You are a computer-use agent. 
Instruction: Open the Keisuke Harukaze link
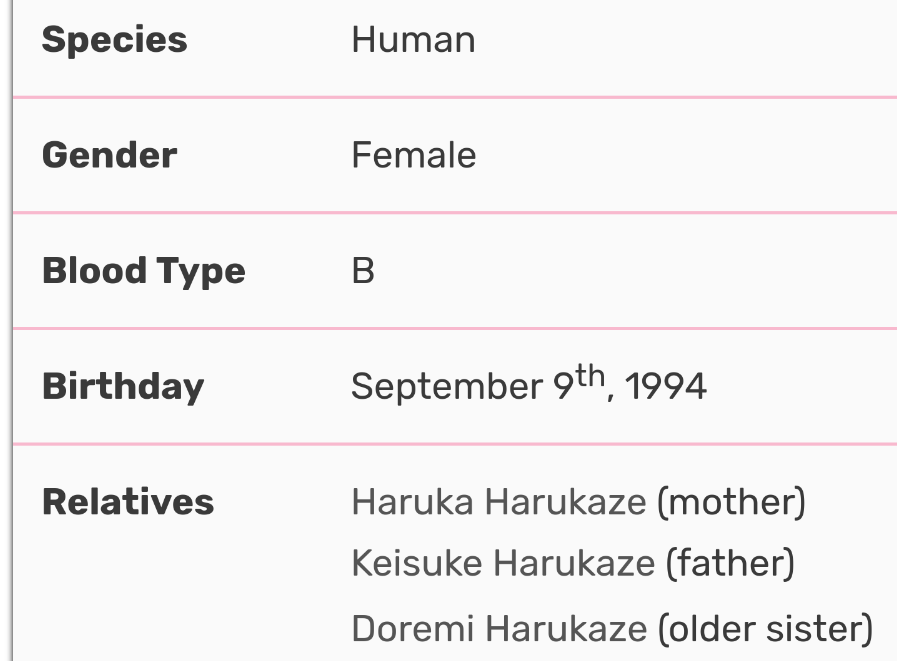click(502, 565)
